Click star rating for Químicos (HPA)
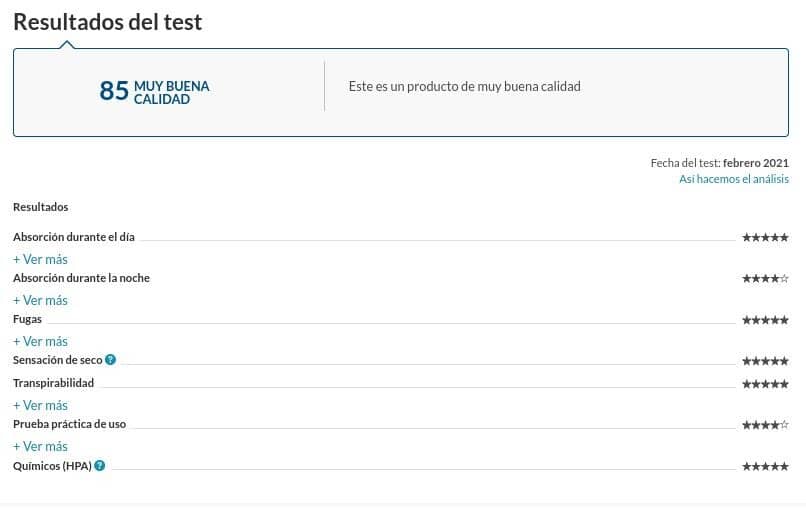806x513 pixels. [765, 467]
